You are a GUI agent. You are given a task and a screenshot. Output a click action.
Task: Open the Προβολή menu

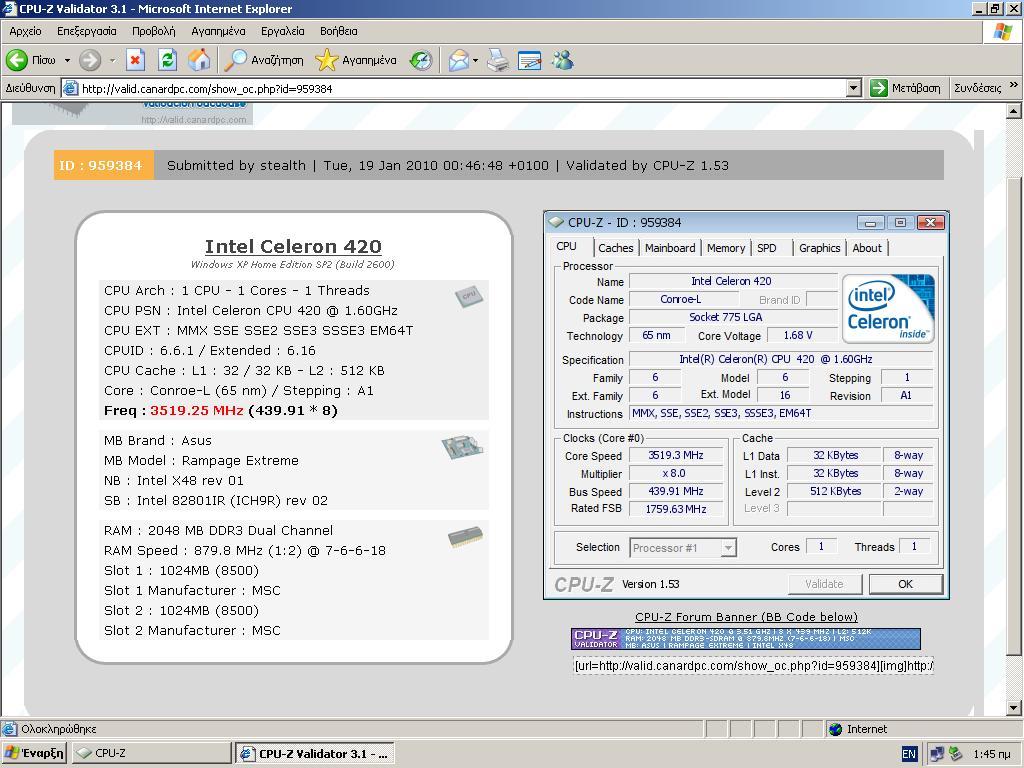[x=153, y=31]
